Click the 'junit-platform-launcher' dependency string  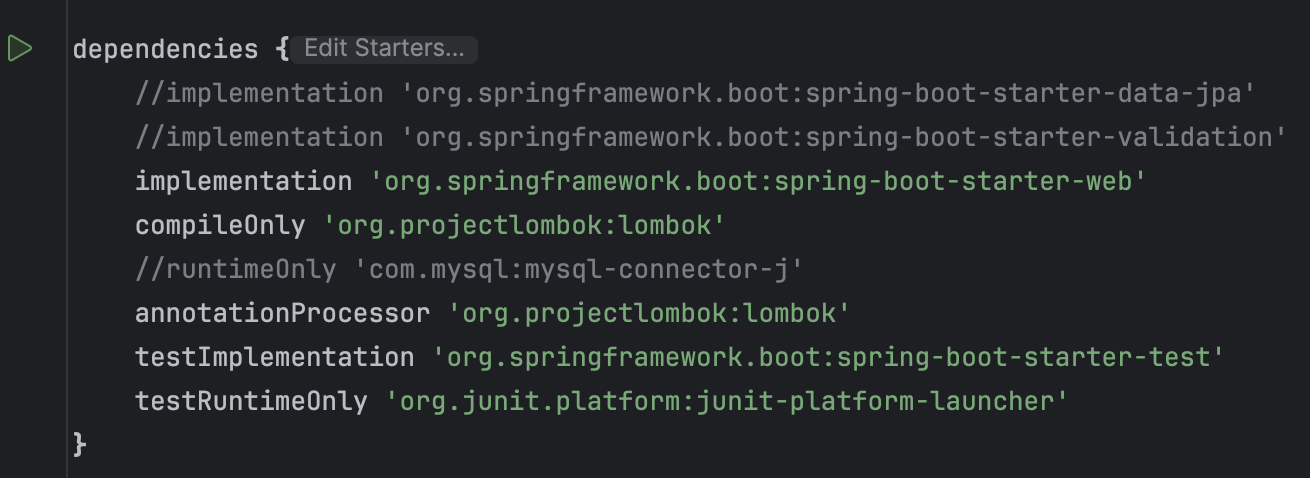(727, 401)
